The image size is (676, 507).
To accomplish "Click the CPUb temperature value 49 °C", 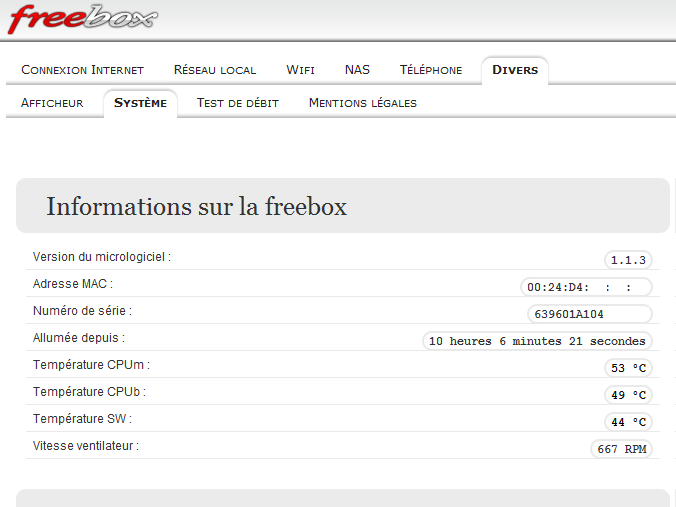I will (628, 395).
